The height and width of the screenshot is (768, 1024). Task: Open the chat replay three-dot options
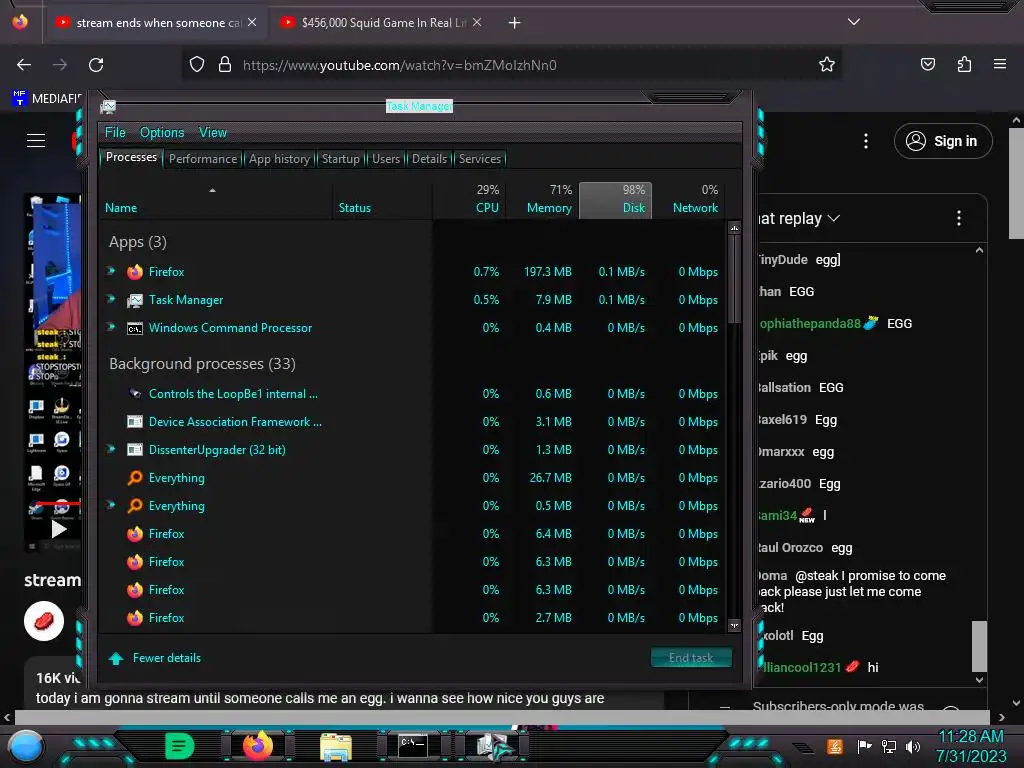pos(959,218)
